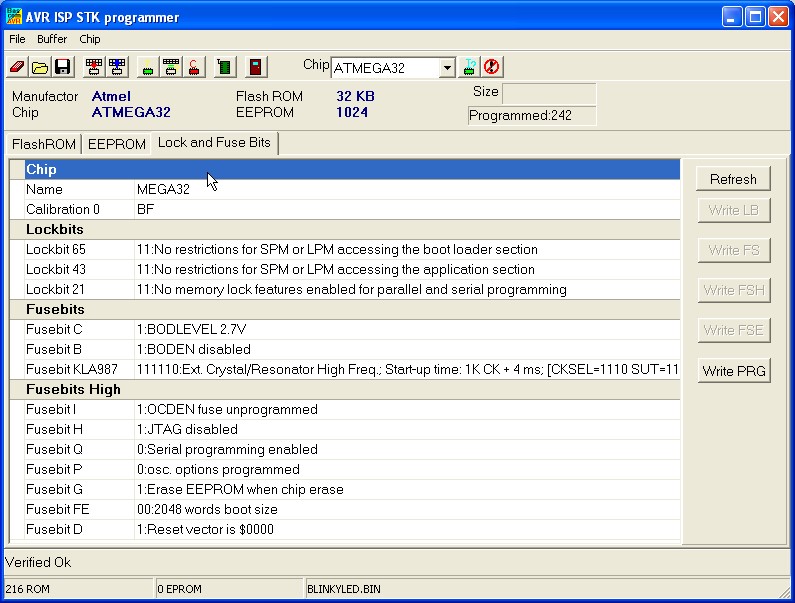795x603 pixels.
Task: Open the Chip menu
Action: pyautogui.click(x=90, y=39)
